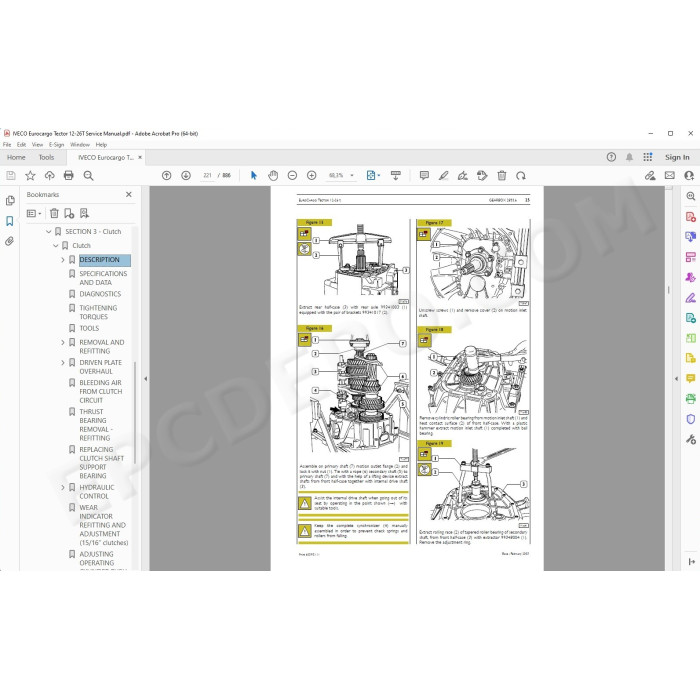Expand DRIVEN PLATE OVERHAUL bookmark
700x700 pixels.
pyautogui.click(x=63, y=362)
